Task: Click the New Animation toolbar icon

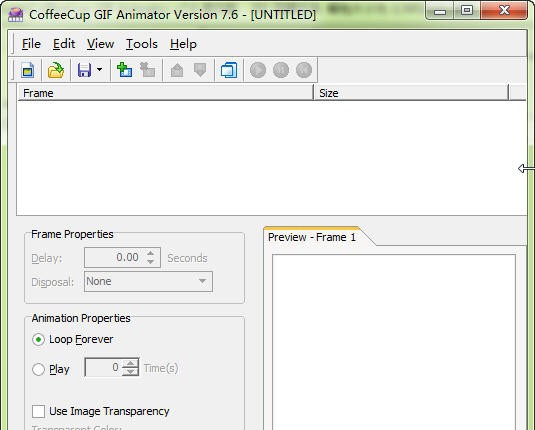Action: coord(28,70)
